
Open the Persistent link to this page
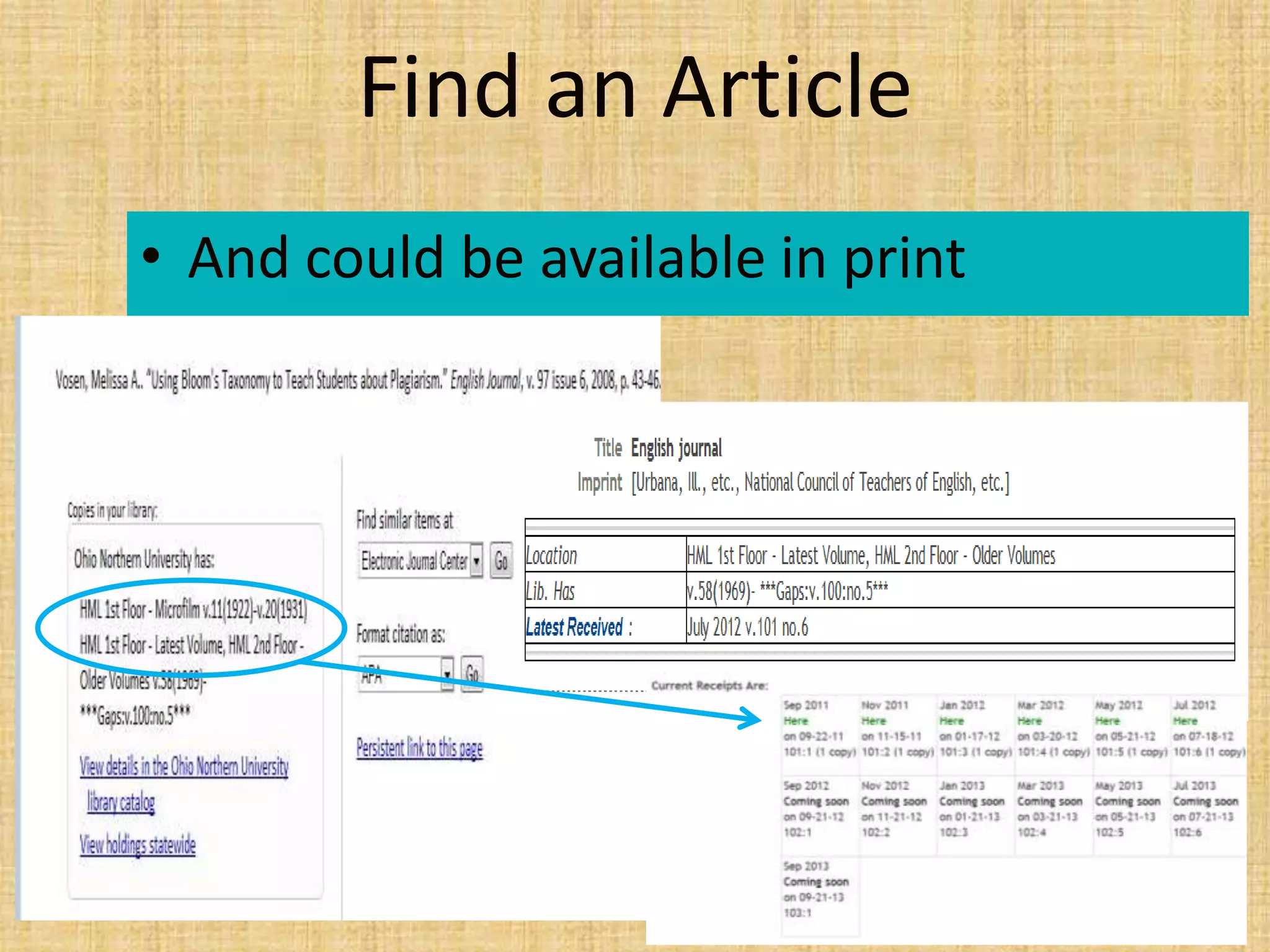point(419,748)
